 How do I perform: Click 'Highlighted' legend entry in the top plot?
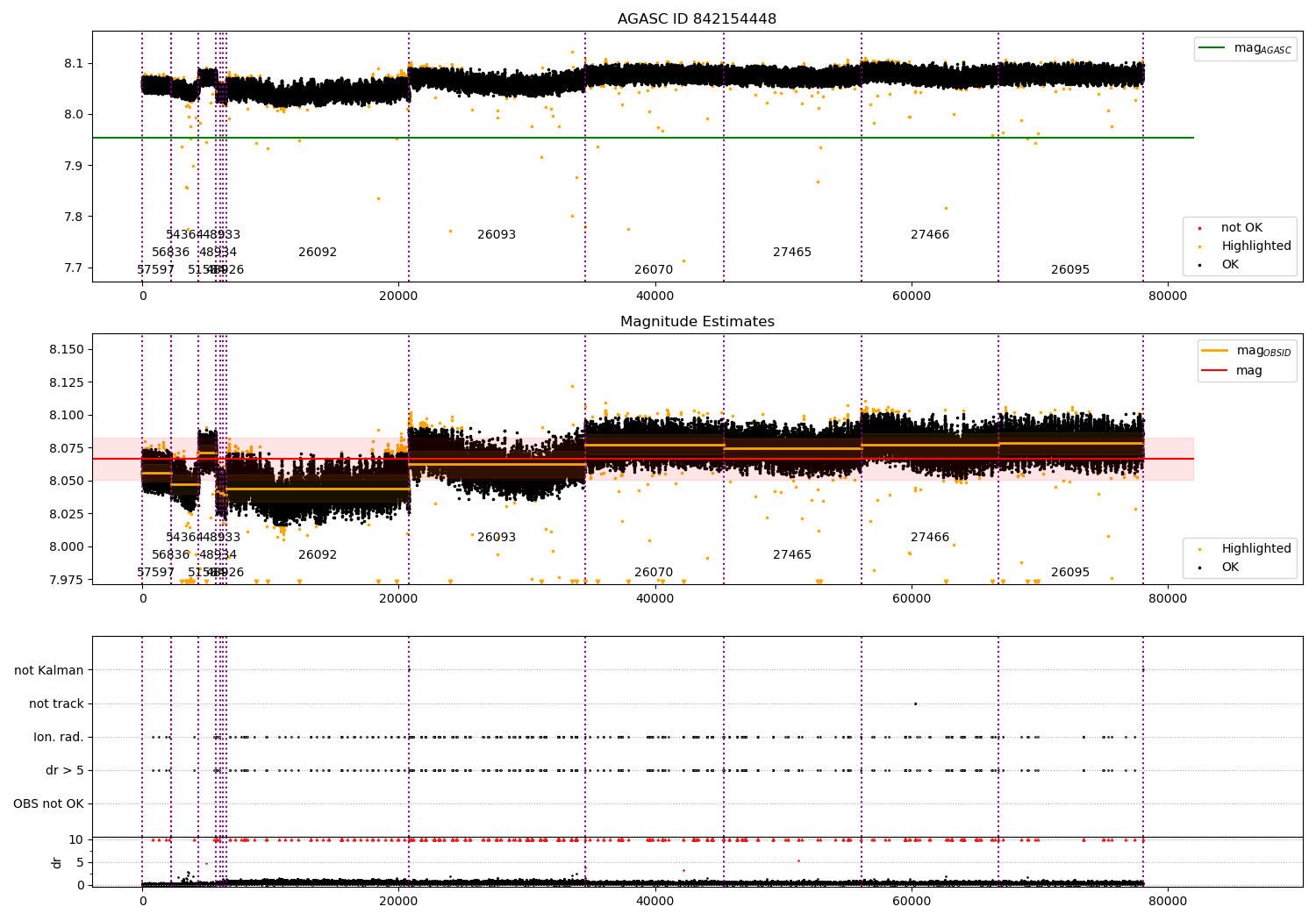pyautogui.click(x=1246, y=246)
